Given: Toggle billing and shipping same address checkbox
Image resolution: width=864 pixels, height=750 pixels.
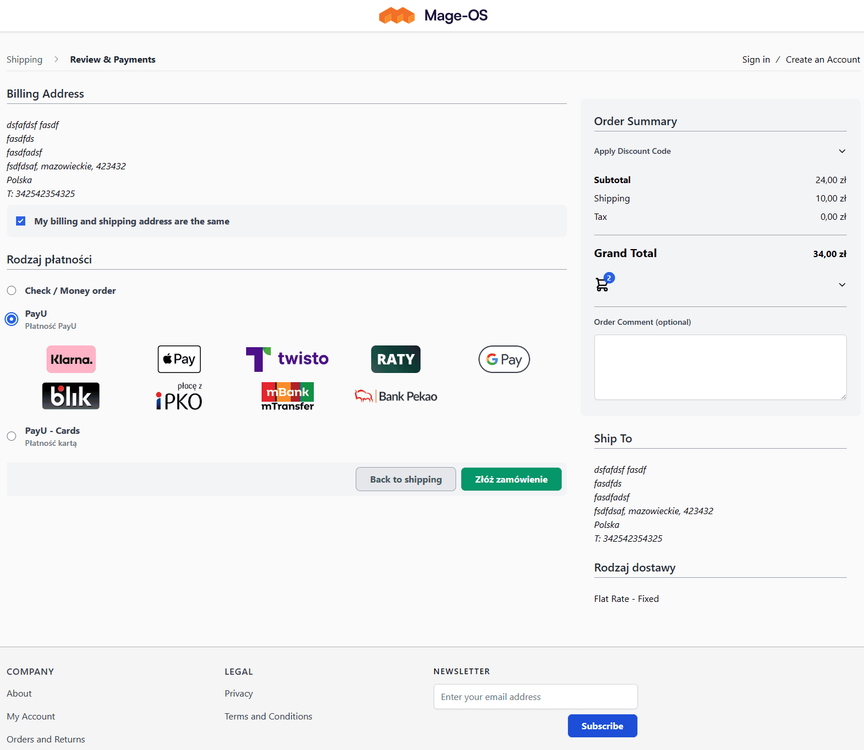Looking at the screenshot, I should coord(20,221).
